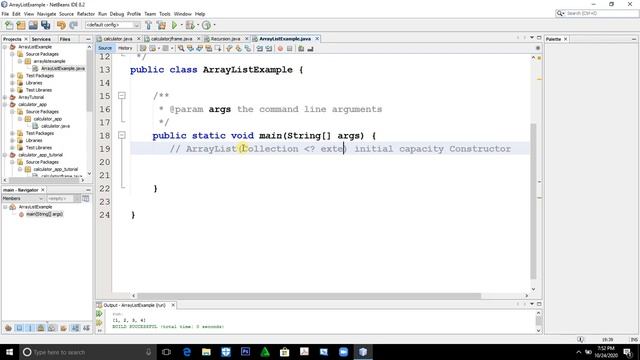Toggle Show Fields filter in Navigator bottom bar
Screen dimensions: 640x360
[19, 328]
